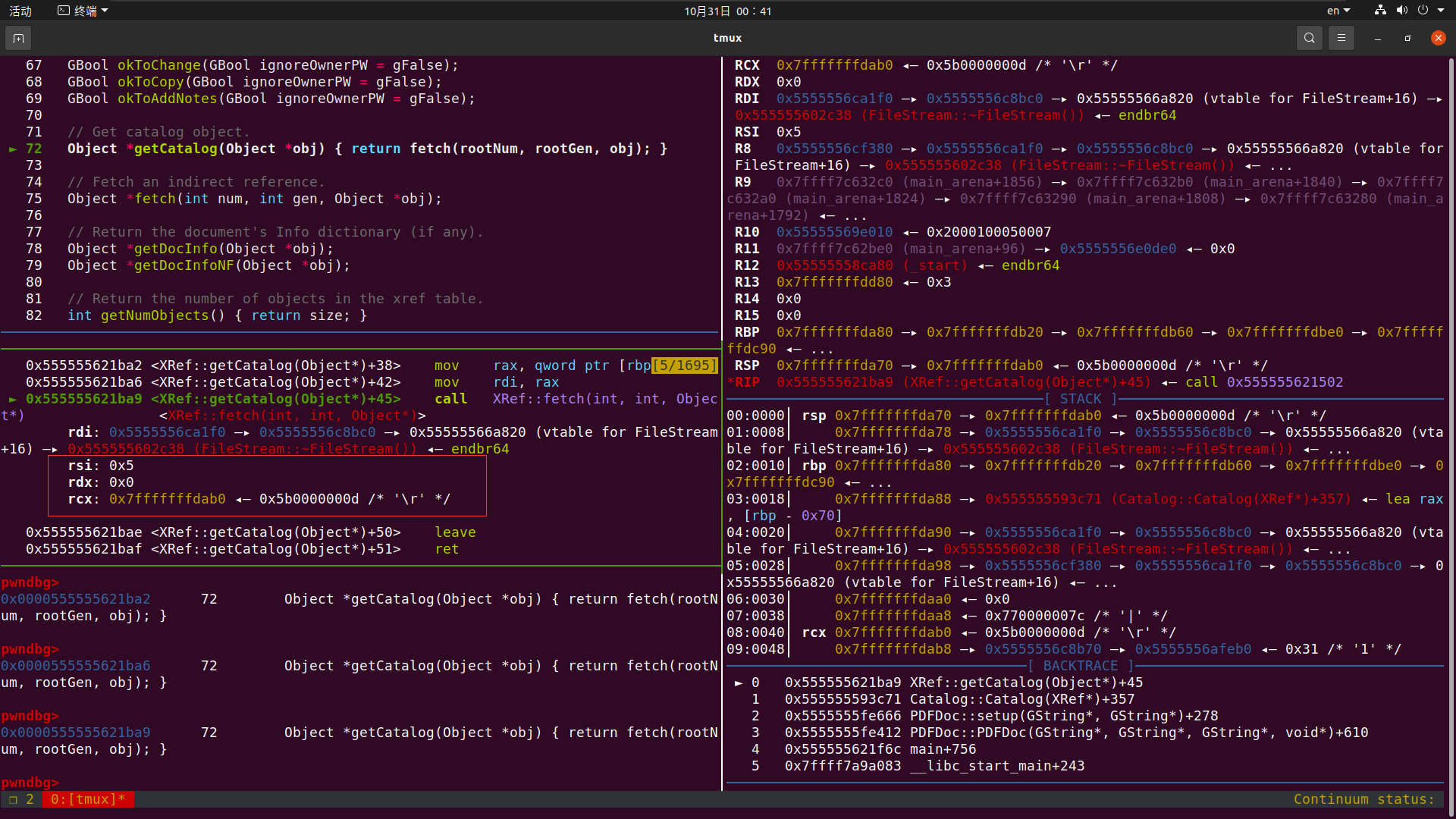Open the 终端 application menu
Screen dimensions: 1456x819
(x=83, y=11)
